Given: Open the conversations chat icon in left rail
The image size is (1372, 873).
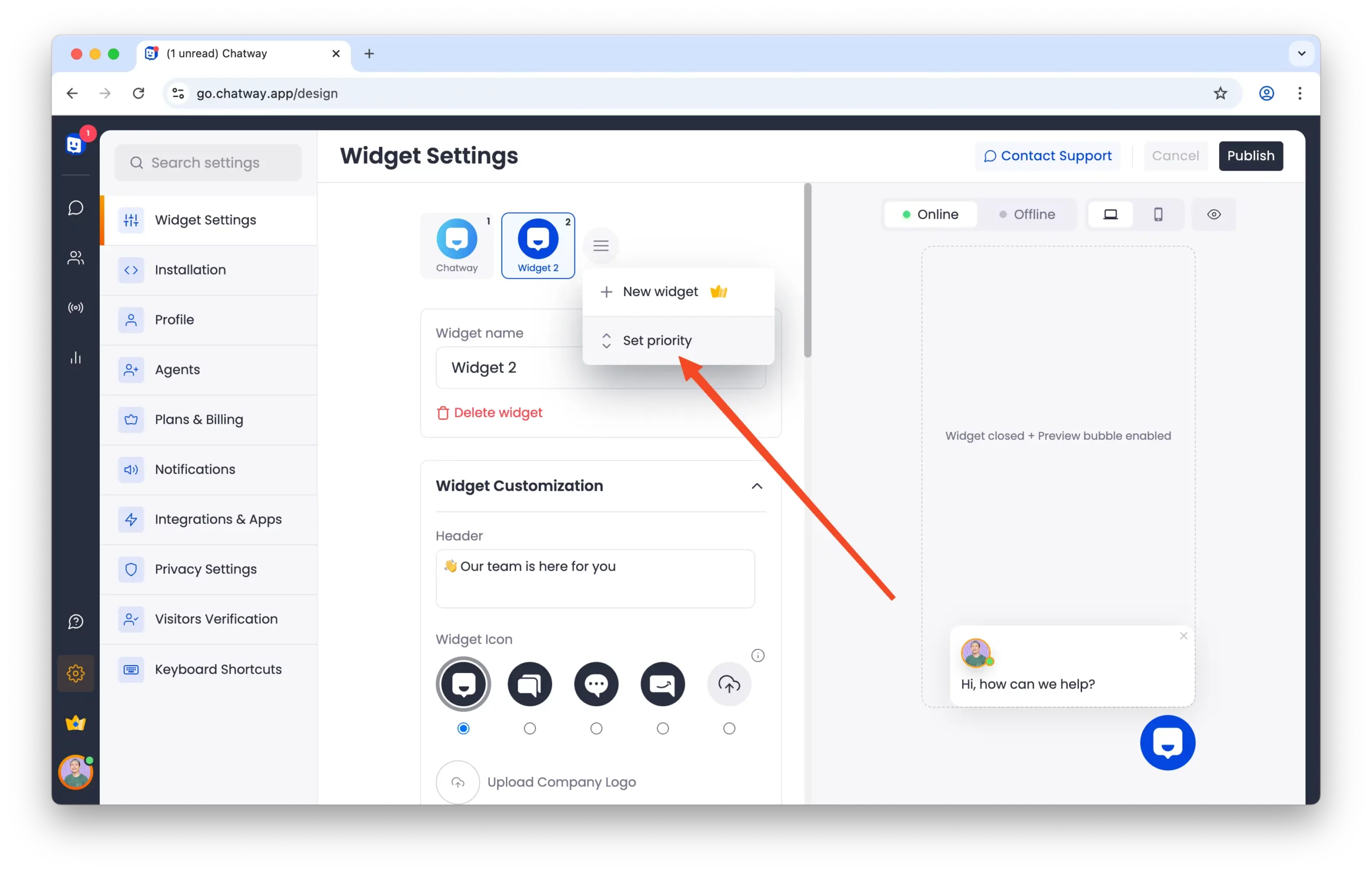Looking at the screenshot, I should (x=76, y=208).
